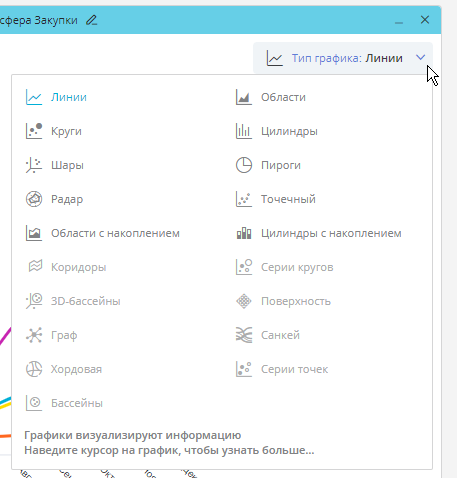Select the Цилиндры bar chart icon

tap(244, 131)
